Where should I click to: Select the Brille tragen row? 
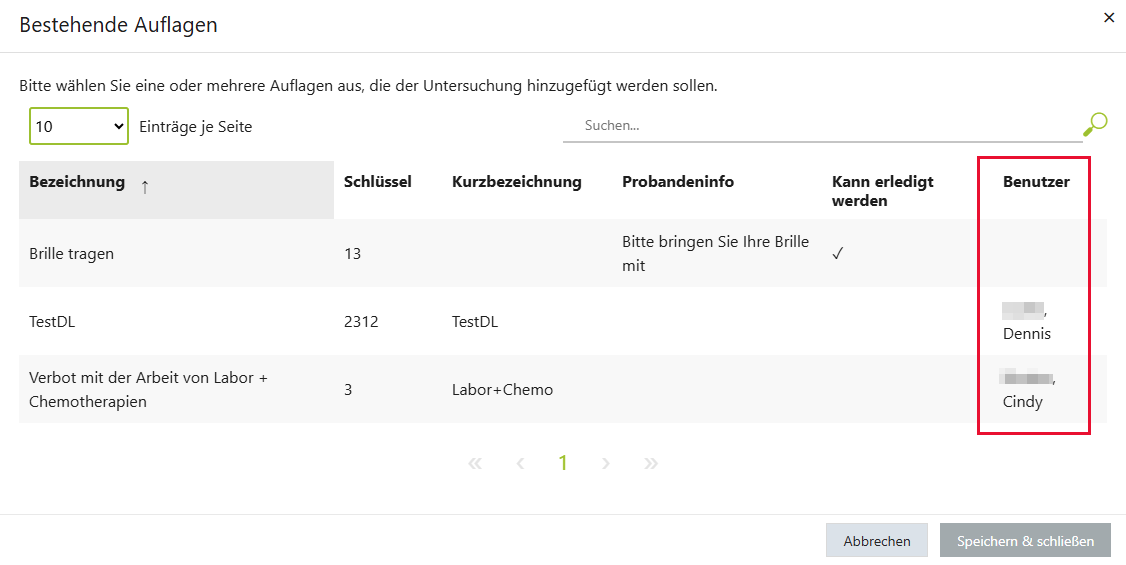tap(563, 253)
